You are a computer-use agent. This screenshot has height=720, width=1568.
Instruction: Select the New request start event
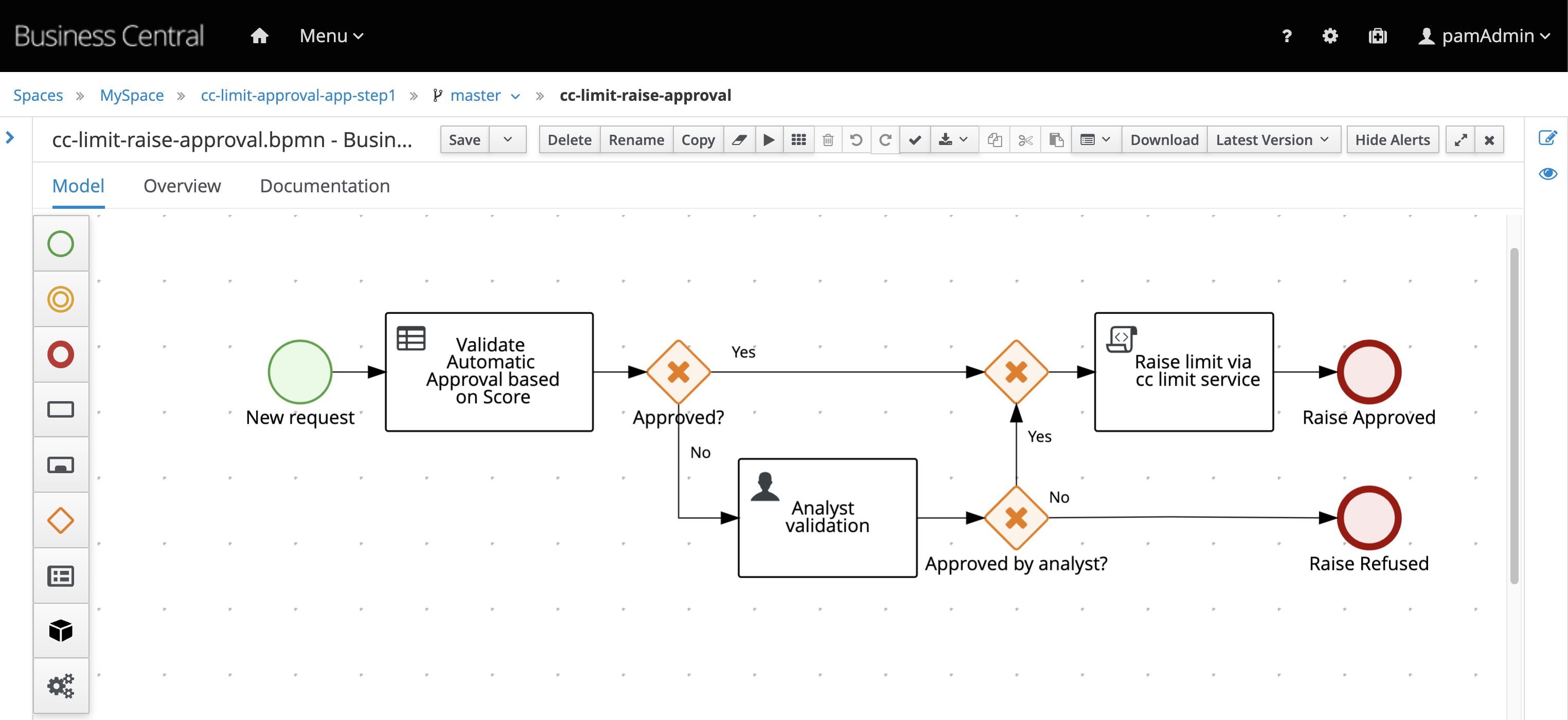click(300, 372)
